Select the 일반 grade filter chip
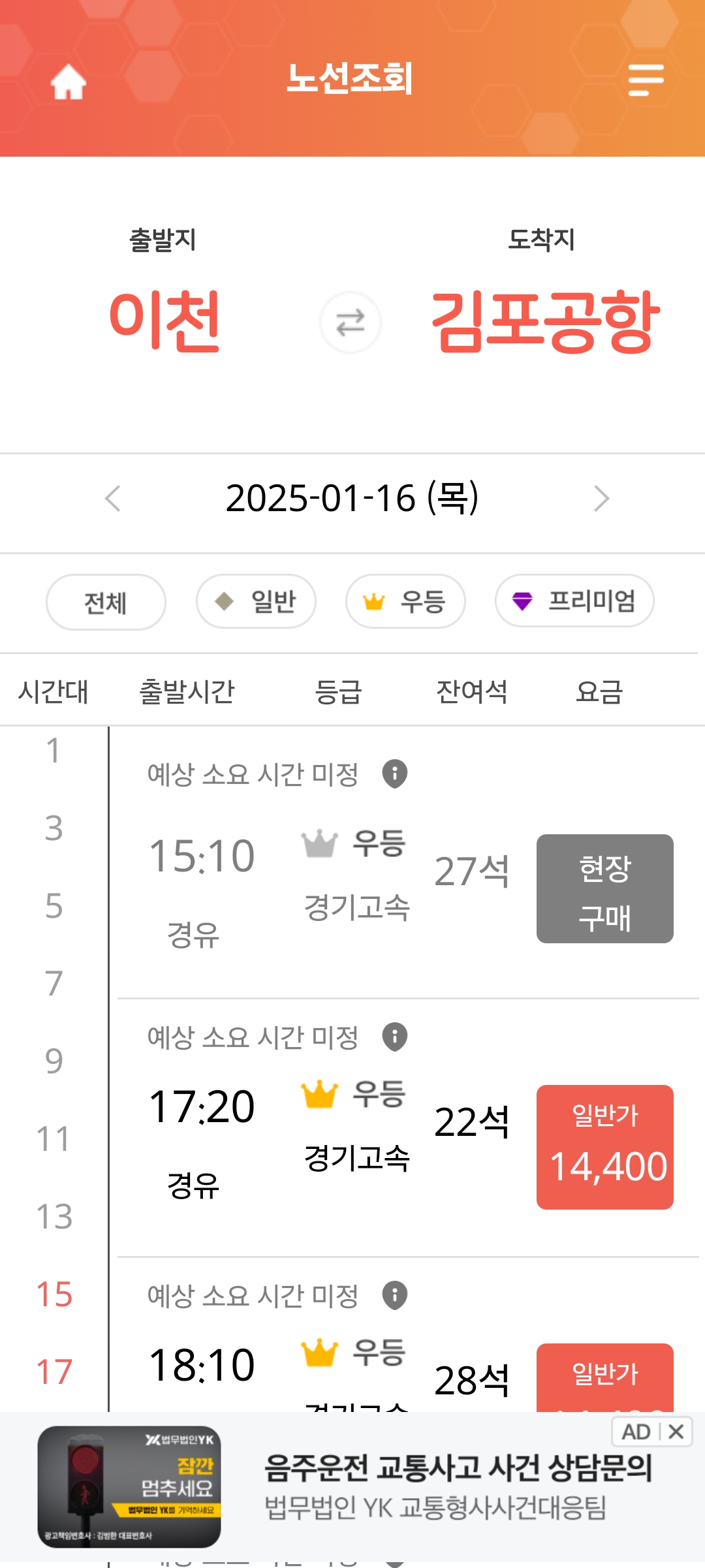Image resolution: width=705 pixels, height=1568 pixels. click(256, 601)
